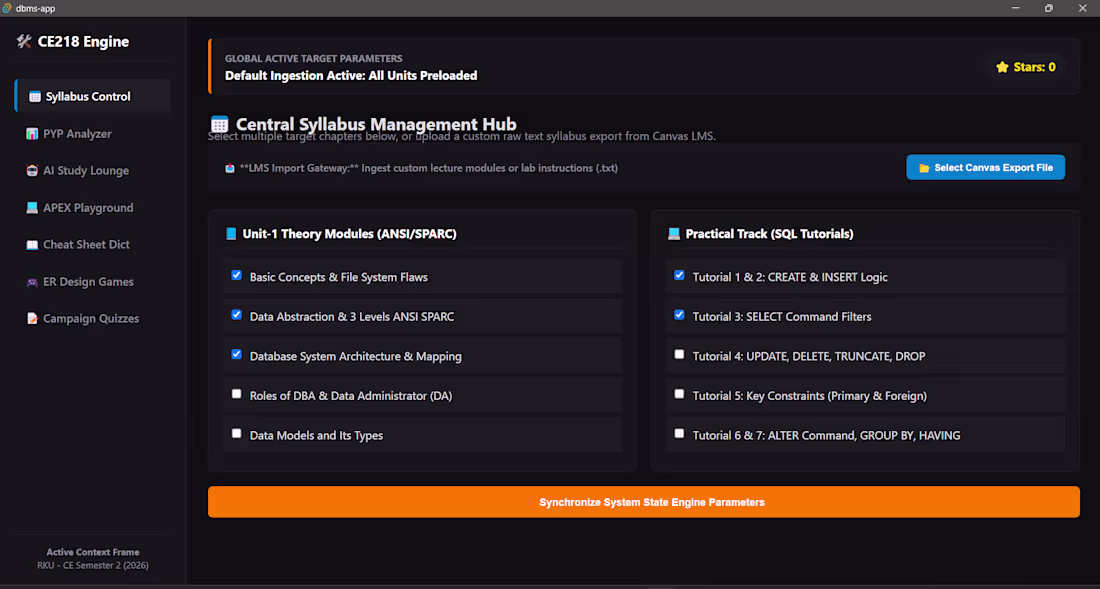Click the AI Study Lounge robot icon
Image resolution: width=1100 pixels, height=589 pixels.
tap(32, 171)
